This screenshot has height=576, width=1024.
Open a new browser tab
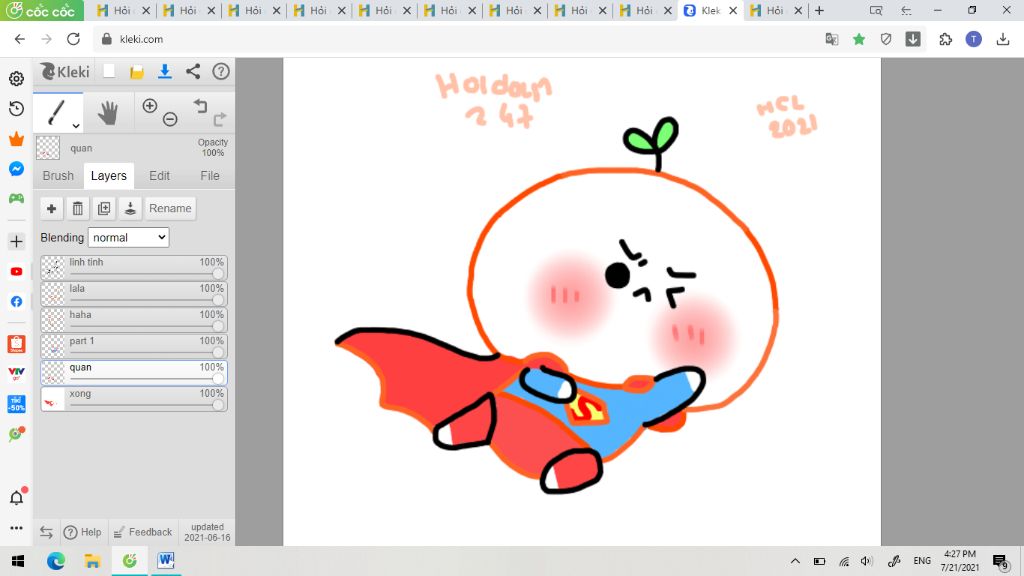(x=819, y=10)
